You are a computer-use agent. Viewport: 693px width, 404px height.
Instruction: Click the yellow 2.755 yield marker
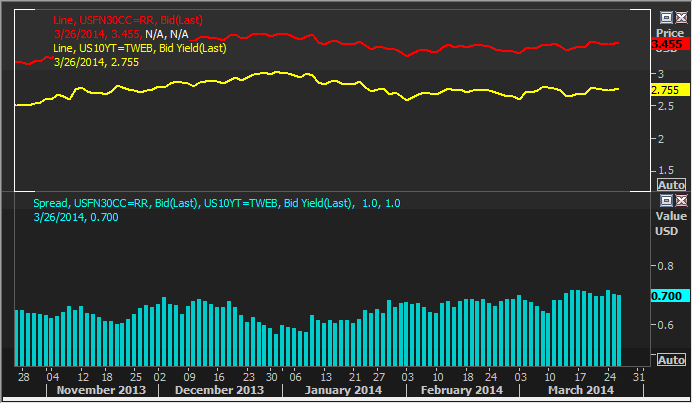click(x=666, y=90)
